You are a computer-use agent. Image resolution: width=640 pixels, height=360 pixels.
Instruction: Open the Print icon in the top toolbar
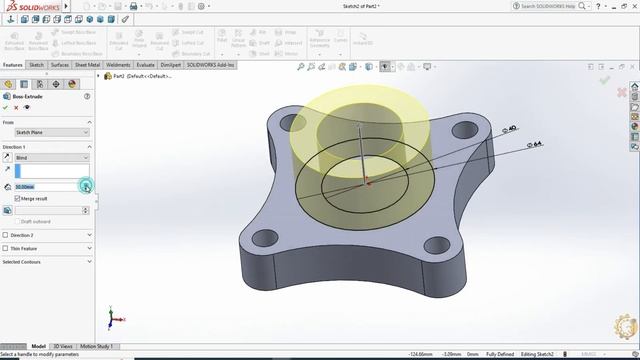click(x=133, y=6)
